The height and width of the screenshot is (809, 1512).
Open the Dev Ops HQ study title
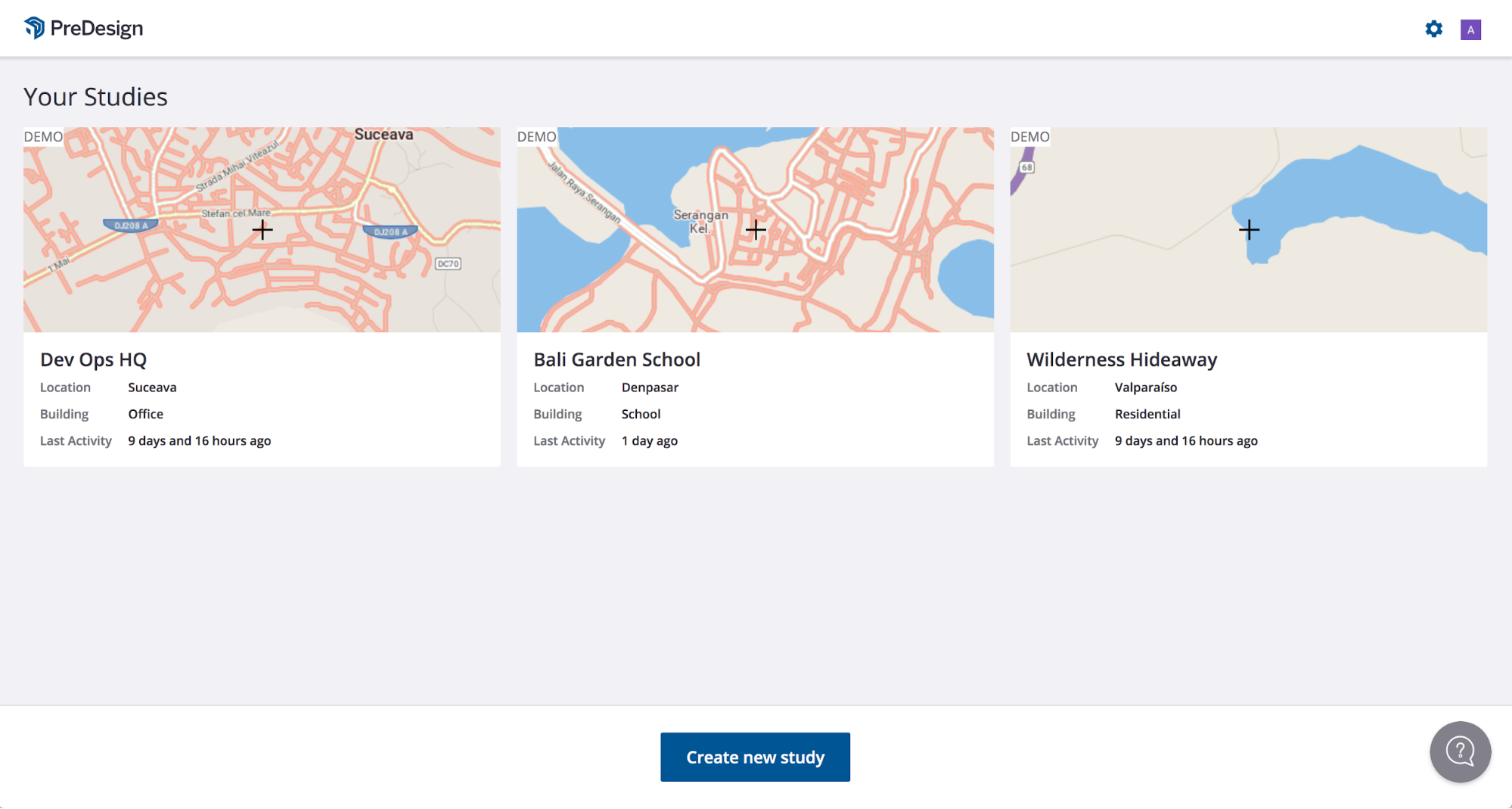coord(93,359)
